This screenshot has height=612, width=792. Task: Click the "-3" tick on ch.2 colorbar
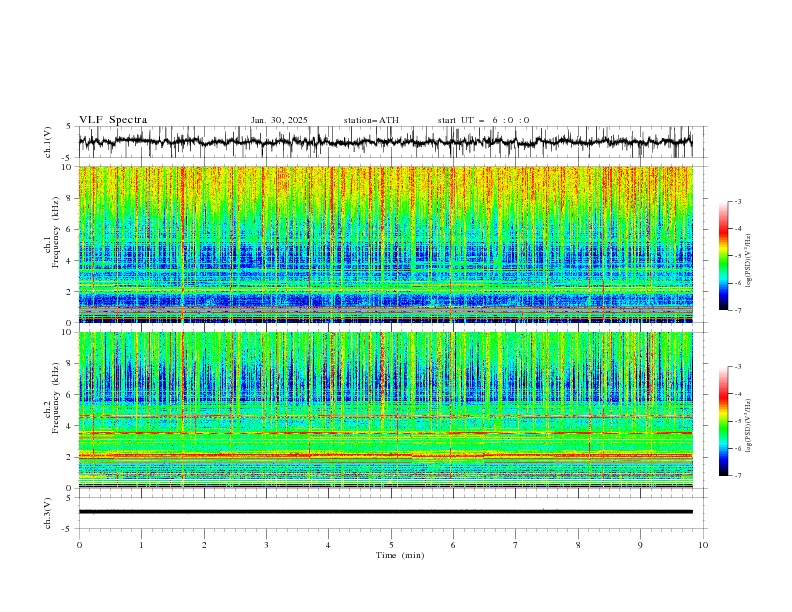[738, 367]
